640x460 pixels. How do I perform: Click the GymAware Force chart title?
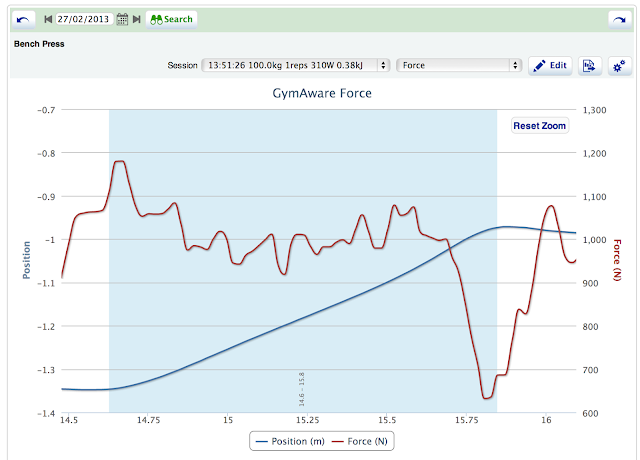[x=322, y=93]
